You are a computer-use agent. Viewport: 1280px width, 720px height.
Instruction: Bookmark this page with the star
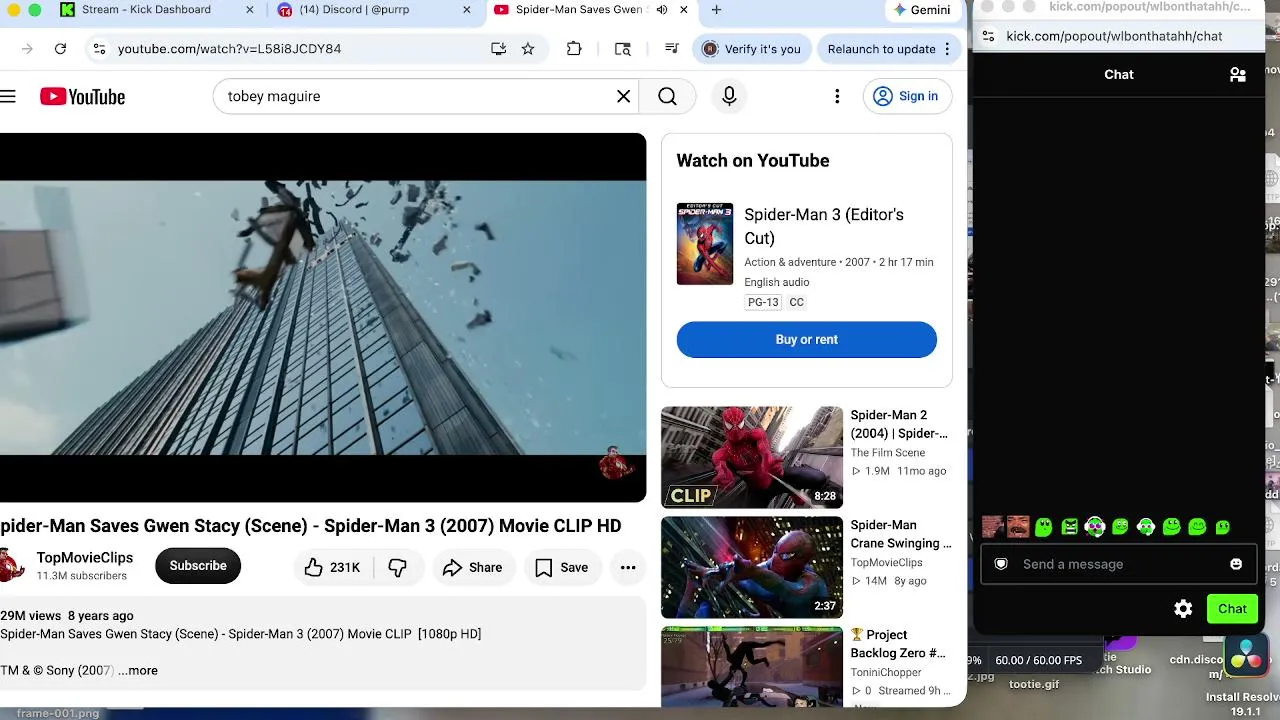pyautogui.click(x=528, y=48)
